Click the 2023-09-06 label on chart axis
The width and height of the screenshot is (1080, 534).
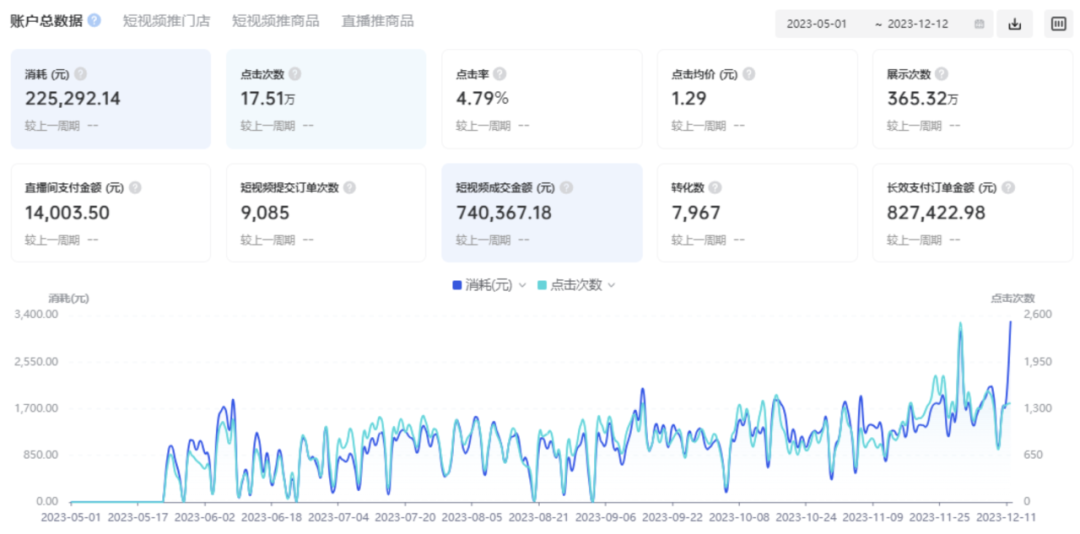[x=605, y=516]
